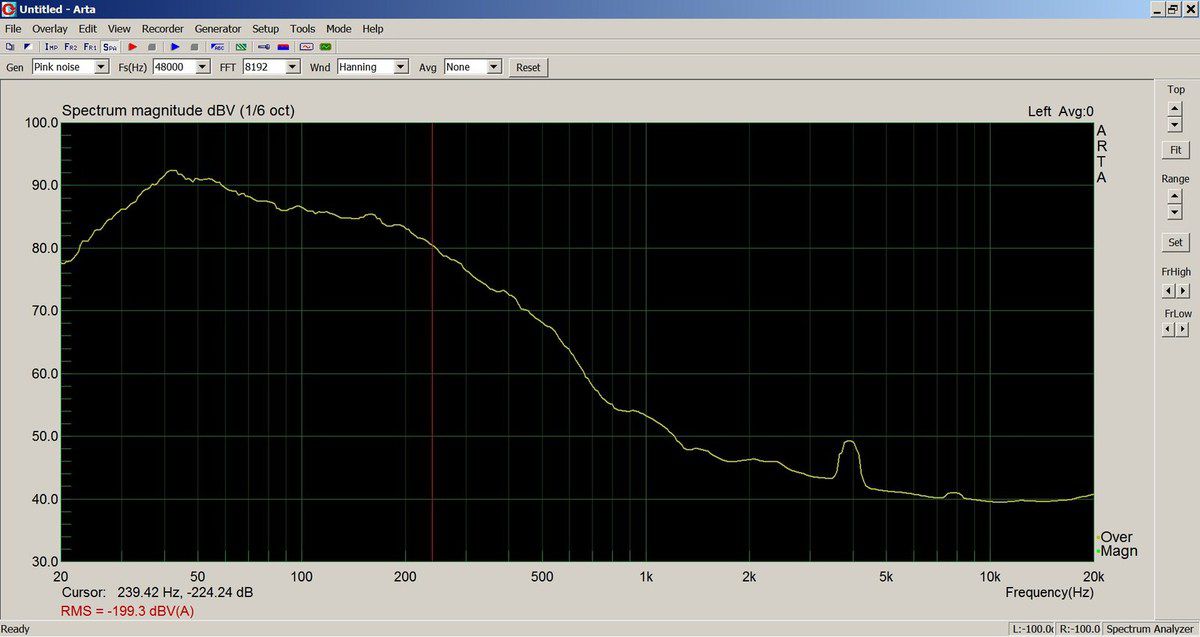
Task: Click FrHigh right arrow
Action: pyautogui.click(x=1182, y=290)
